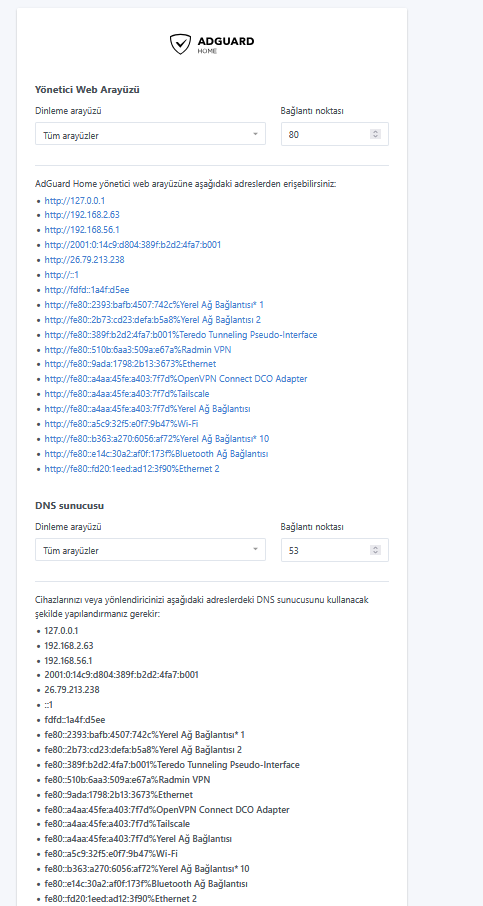Select DNS address 26.79.213.238 text

tap(72, 690)
